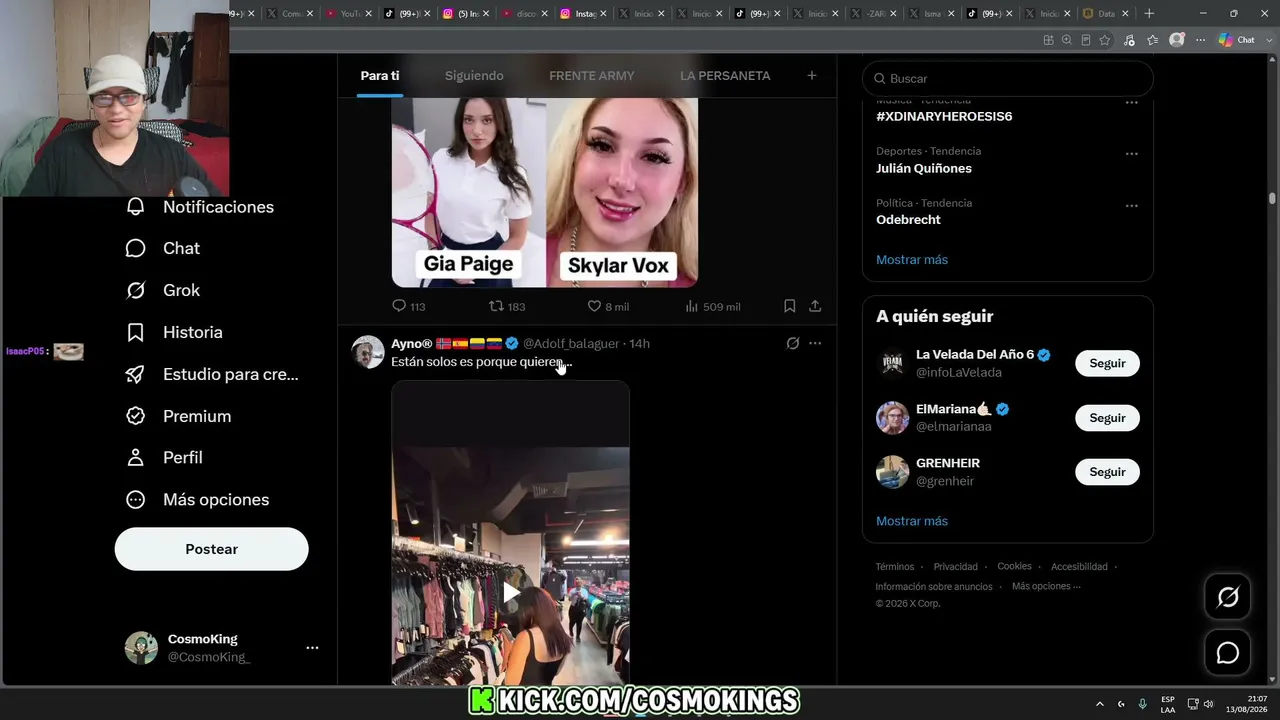Show hidden system tray icons
Screen dimensions: 1280x720
[1100, 704]
